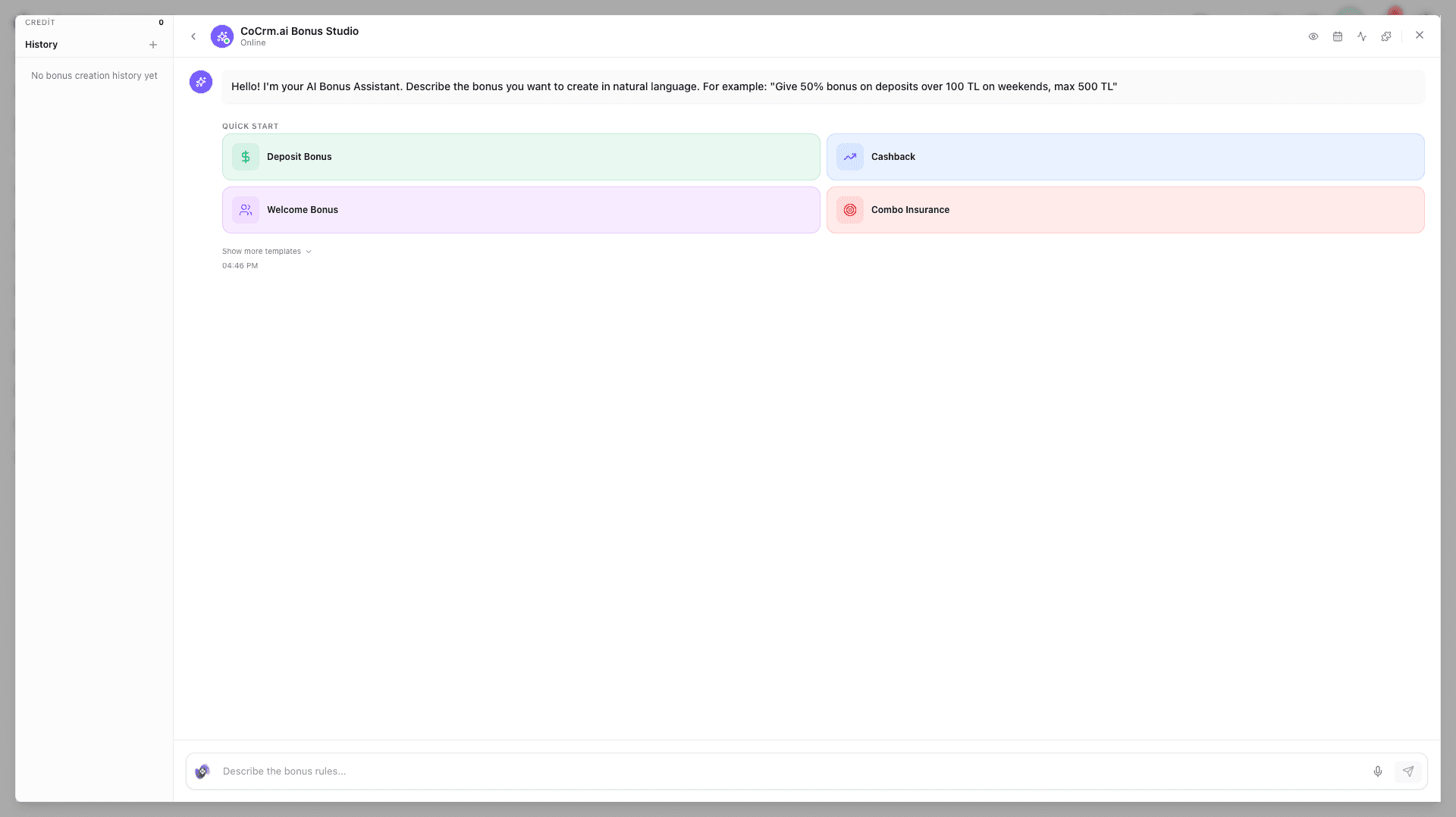Screen dimensions: 1456x817
Task: Open the calendar scheduling icon
Action: tap(1338, 36)
